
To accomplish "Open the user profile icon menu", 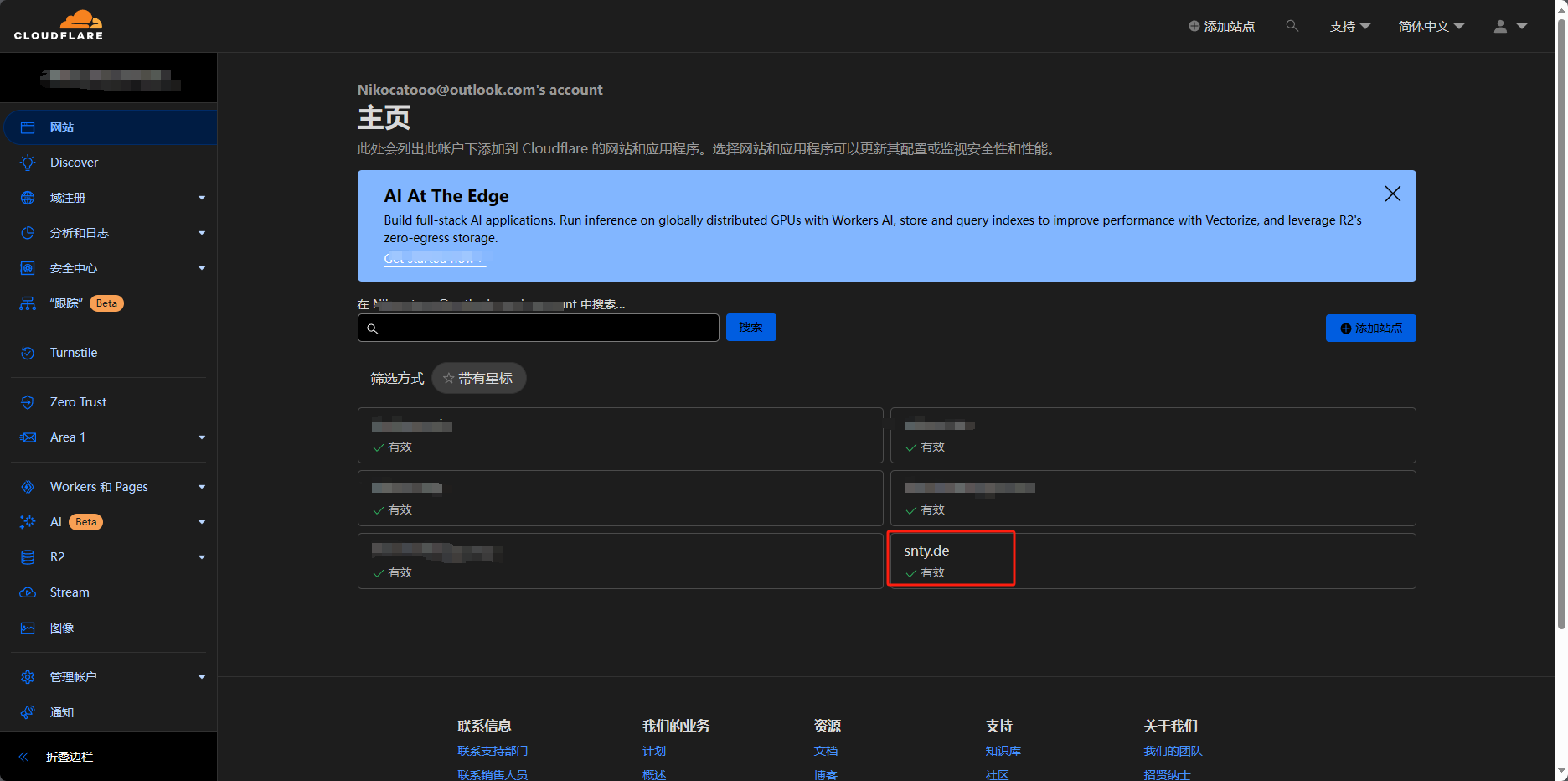I will click(x=1510, y=27).
